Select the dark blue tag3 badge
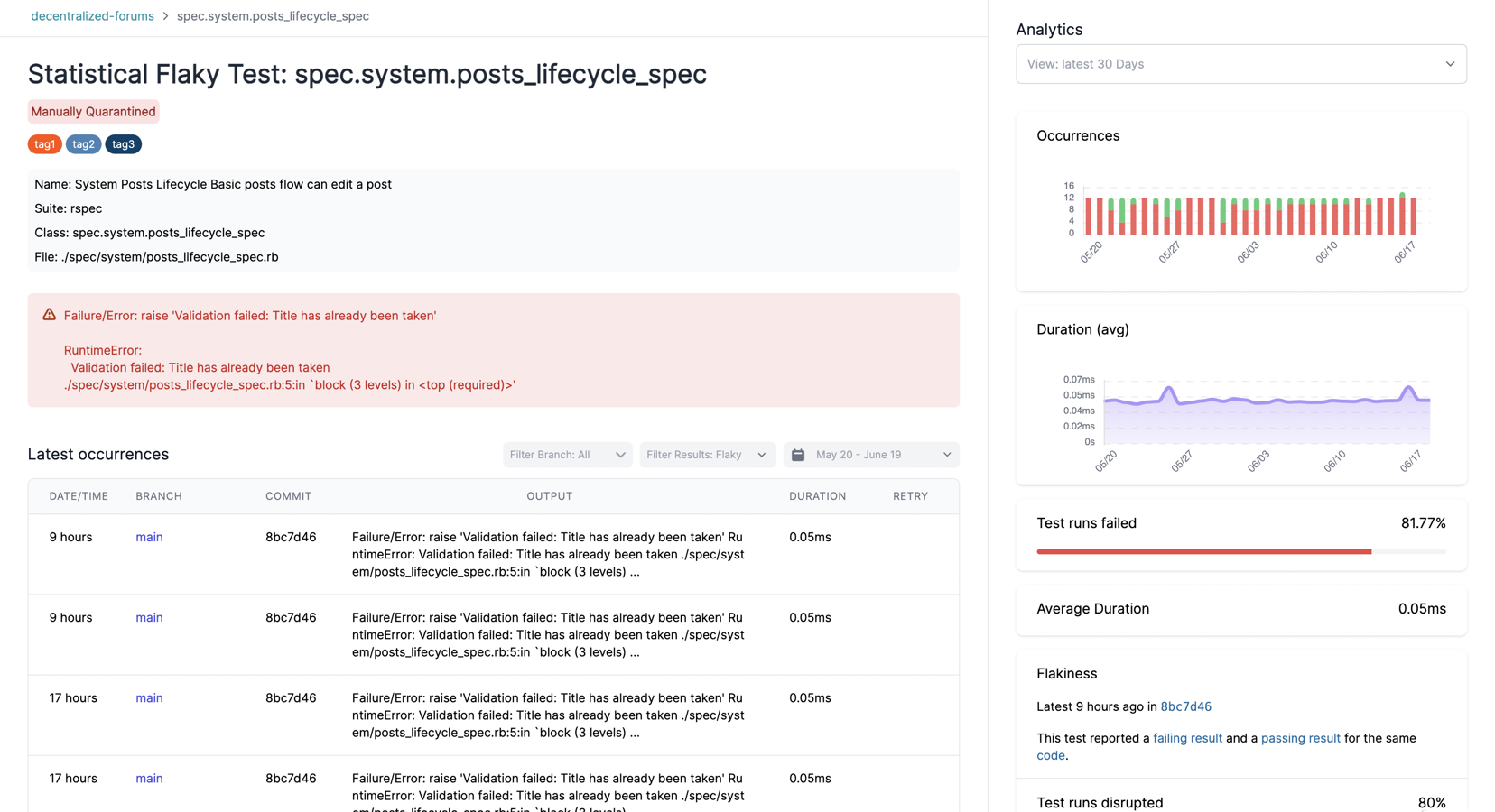This screenshot has width=1495, height=812. (123, 144)
